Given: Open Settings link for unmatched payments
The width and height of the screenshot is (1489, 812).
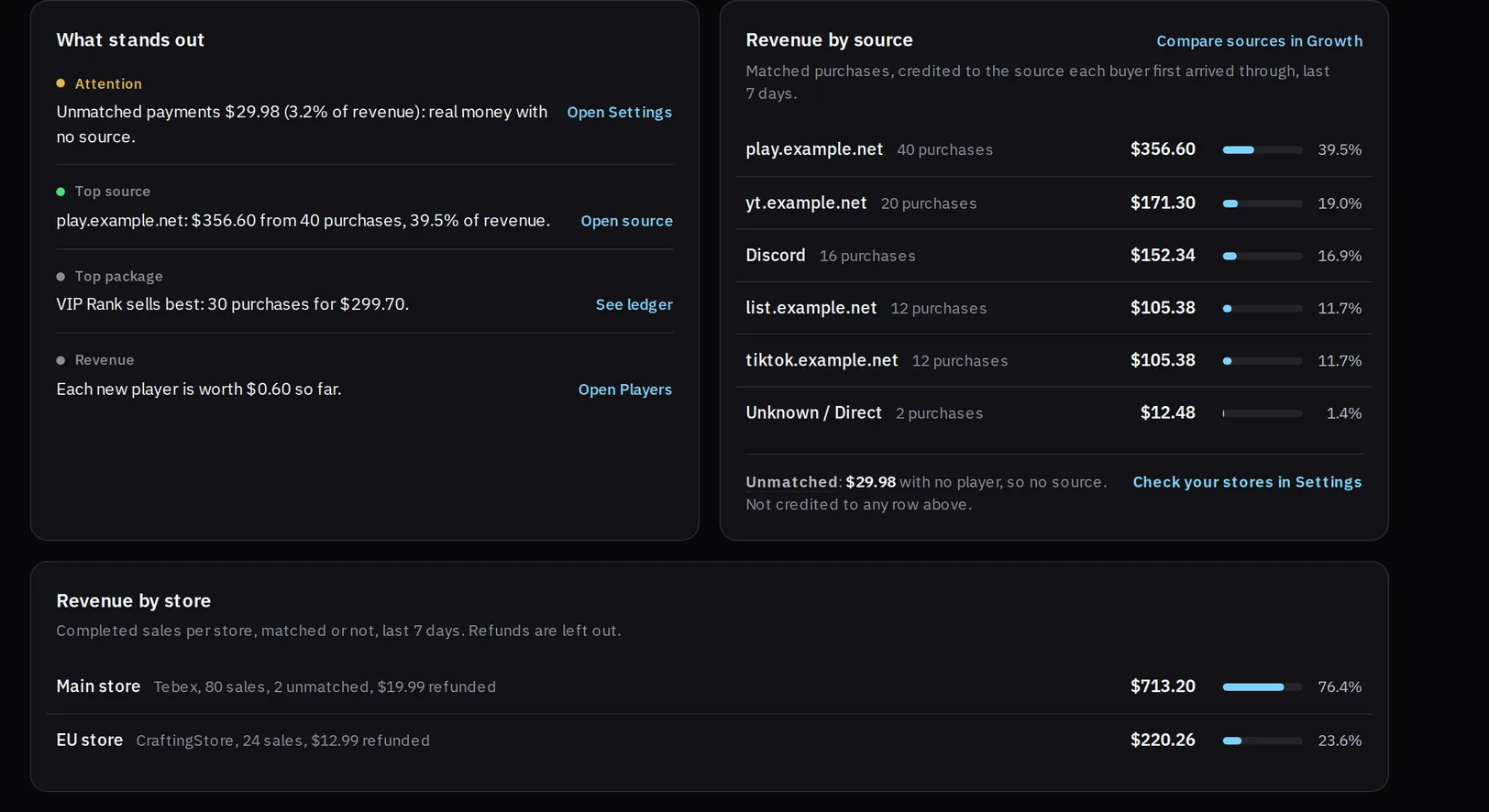Looking at the screenshot, I should [x=619, y=112].
